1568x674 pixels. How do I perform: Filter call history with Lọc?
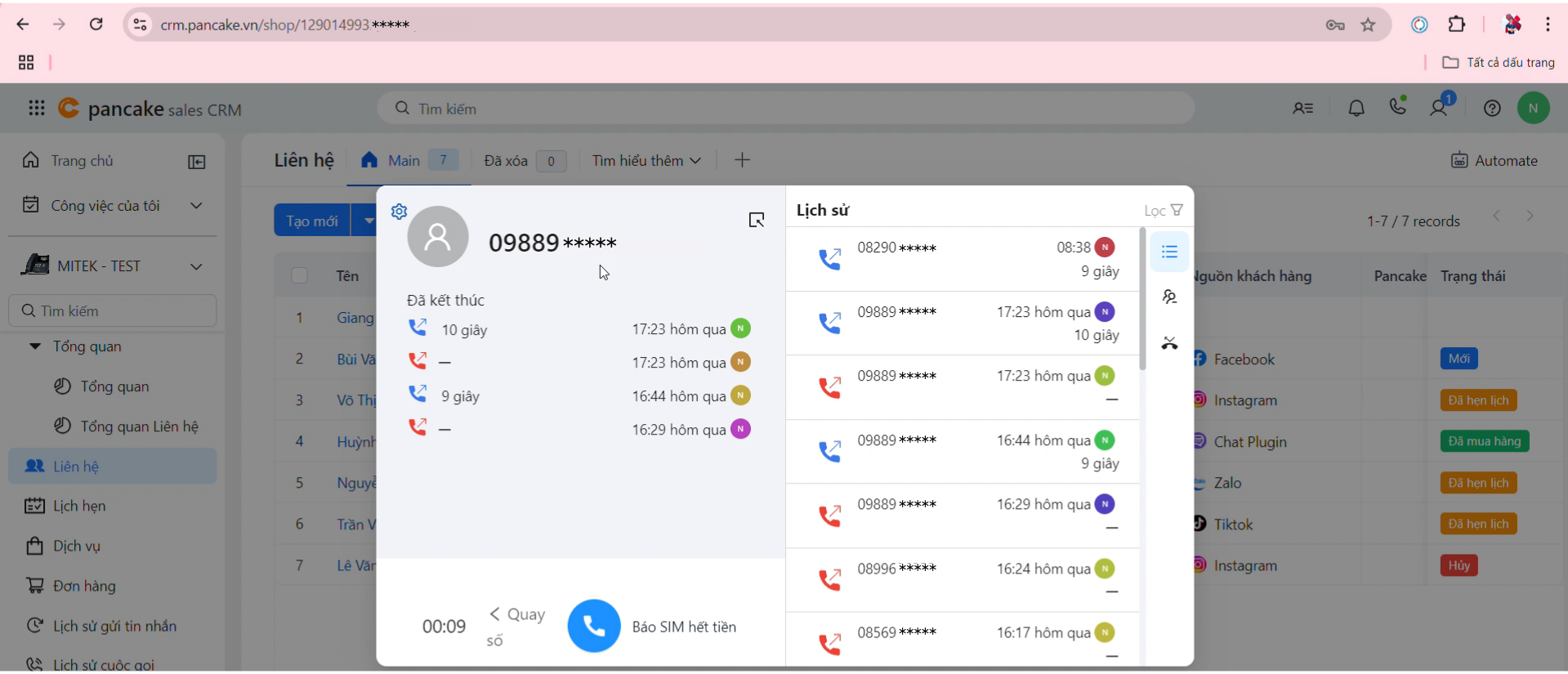[x=1163, y=211]
